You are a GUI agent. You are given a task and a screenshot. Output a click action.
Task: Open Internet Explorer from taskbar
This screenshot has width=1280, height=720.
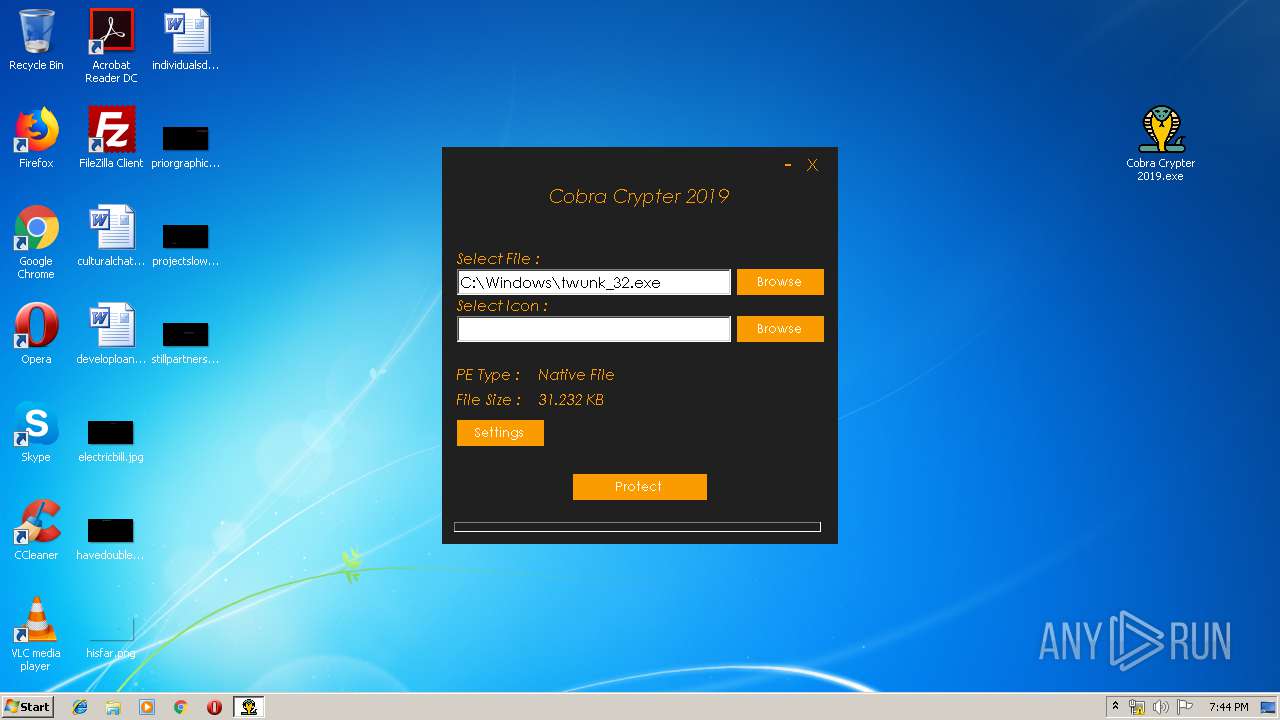point(80,707)
